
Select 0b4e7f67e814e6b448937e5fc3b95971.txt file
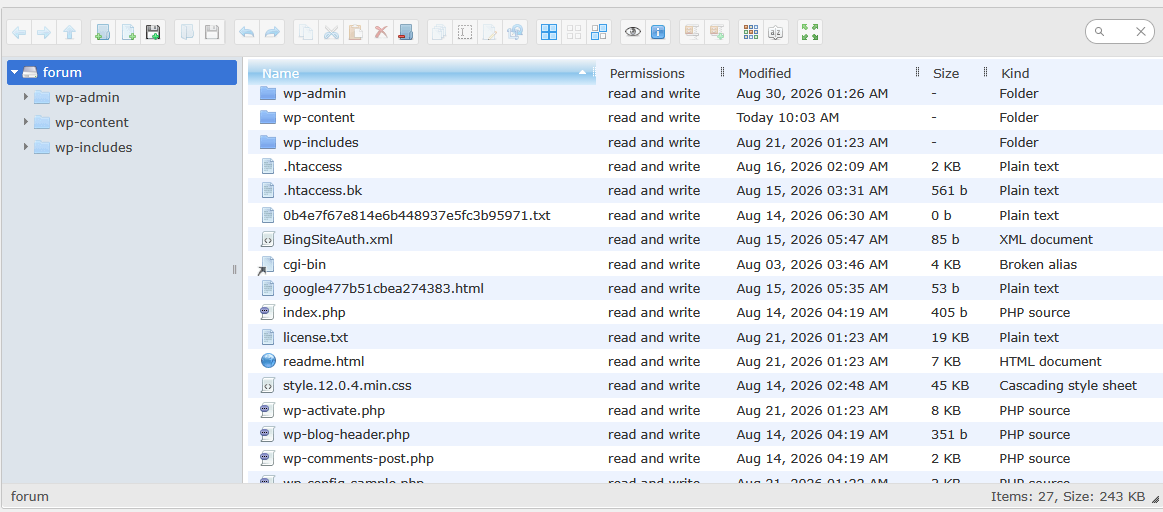[x=705, y=215]
